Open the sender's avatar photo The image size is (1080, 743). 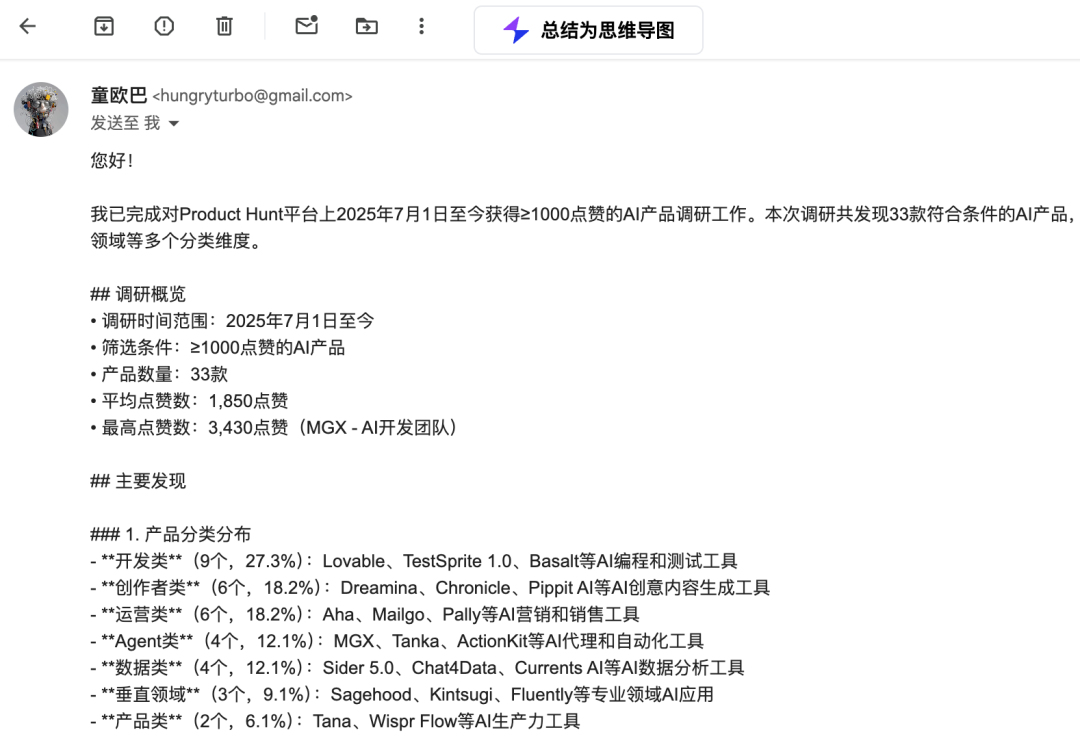[x=41, y=109]
